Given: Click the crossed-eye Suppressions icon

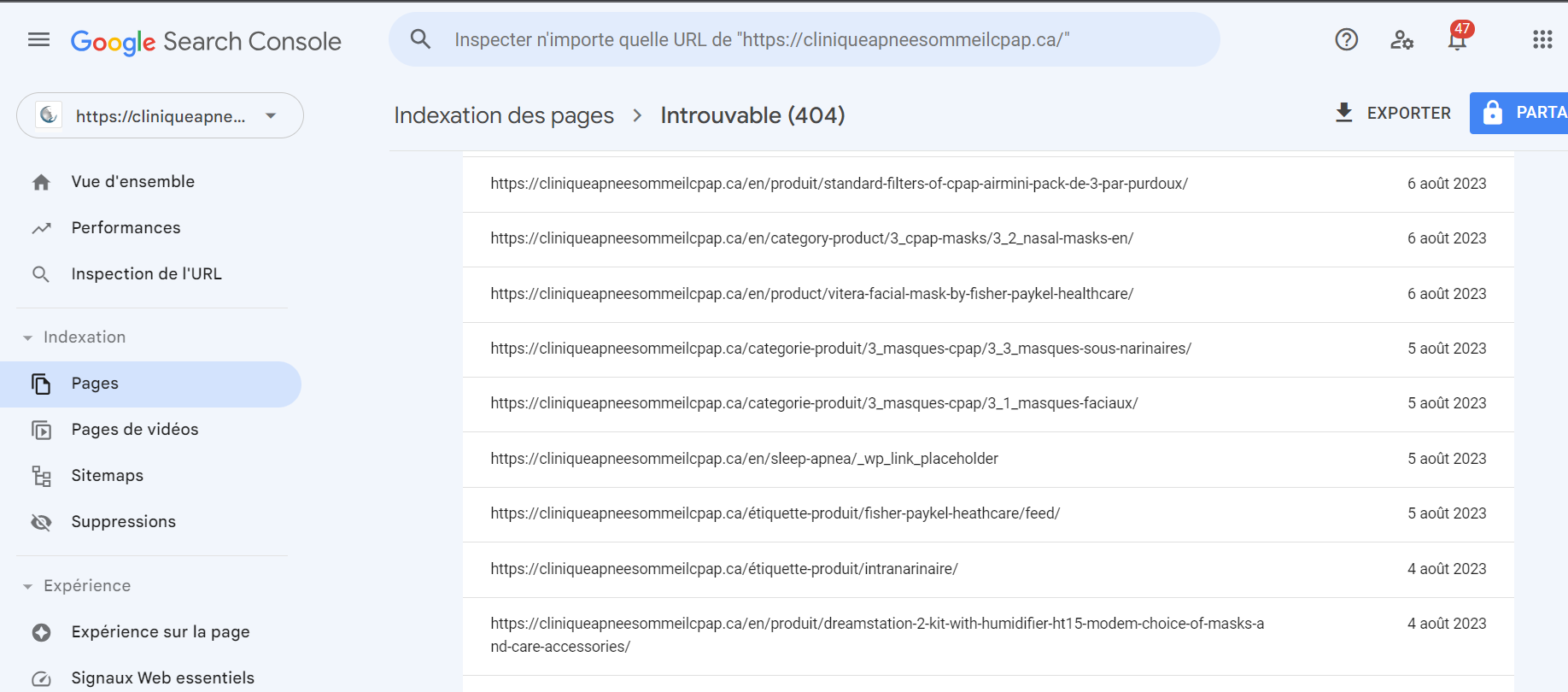Looking at the screenshot, I should tap(41, 522).
